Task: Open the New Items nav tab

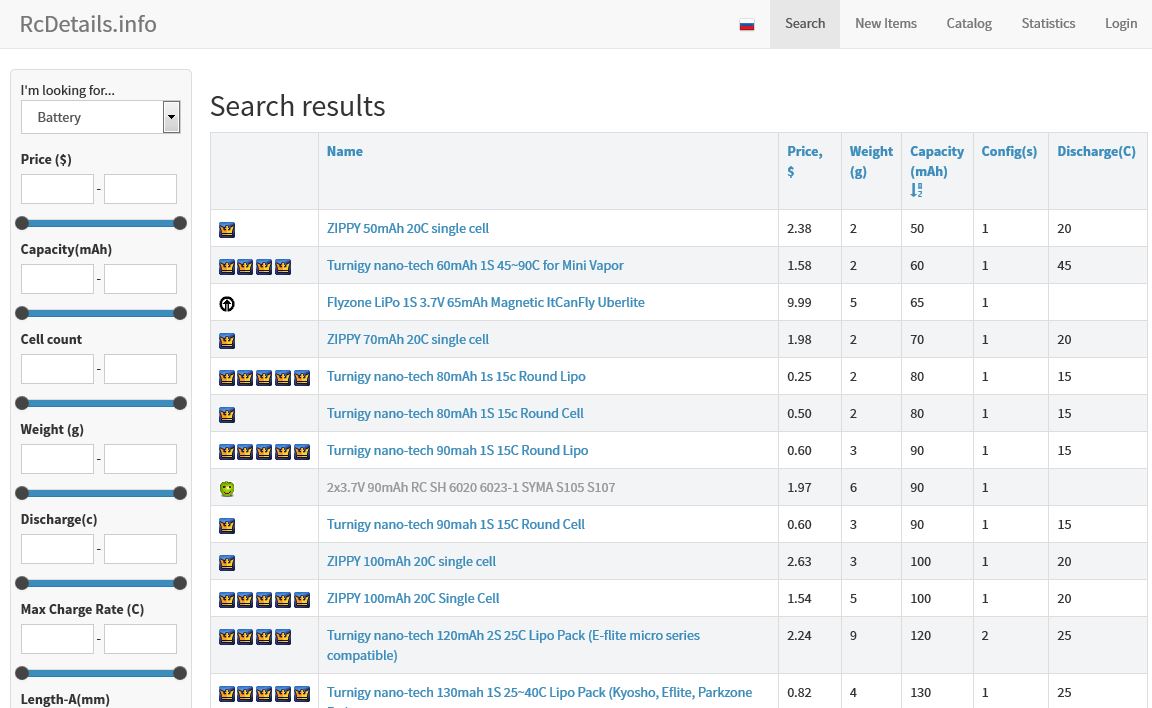Action: click(x=885, y=23)
